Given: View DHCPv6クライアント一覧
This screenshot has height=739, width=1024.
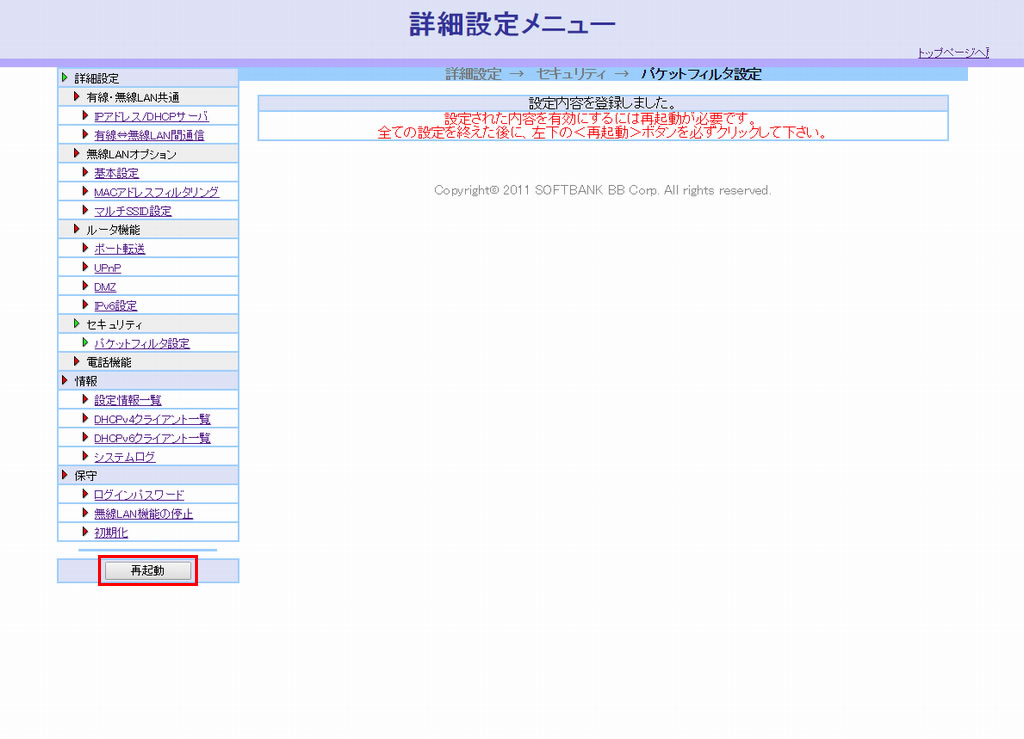Looking at the screenshot, I should pos(152,438).
